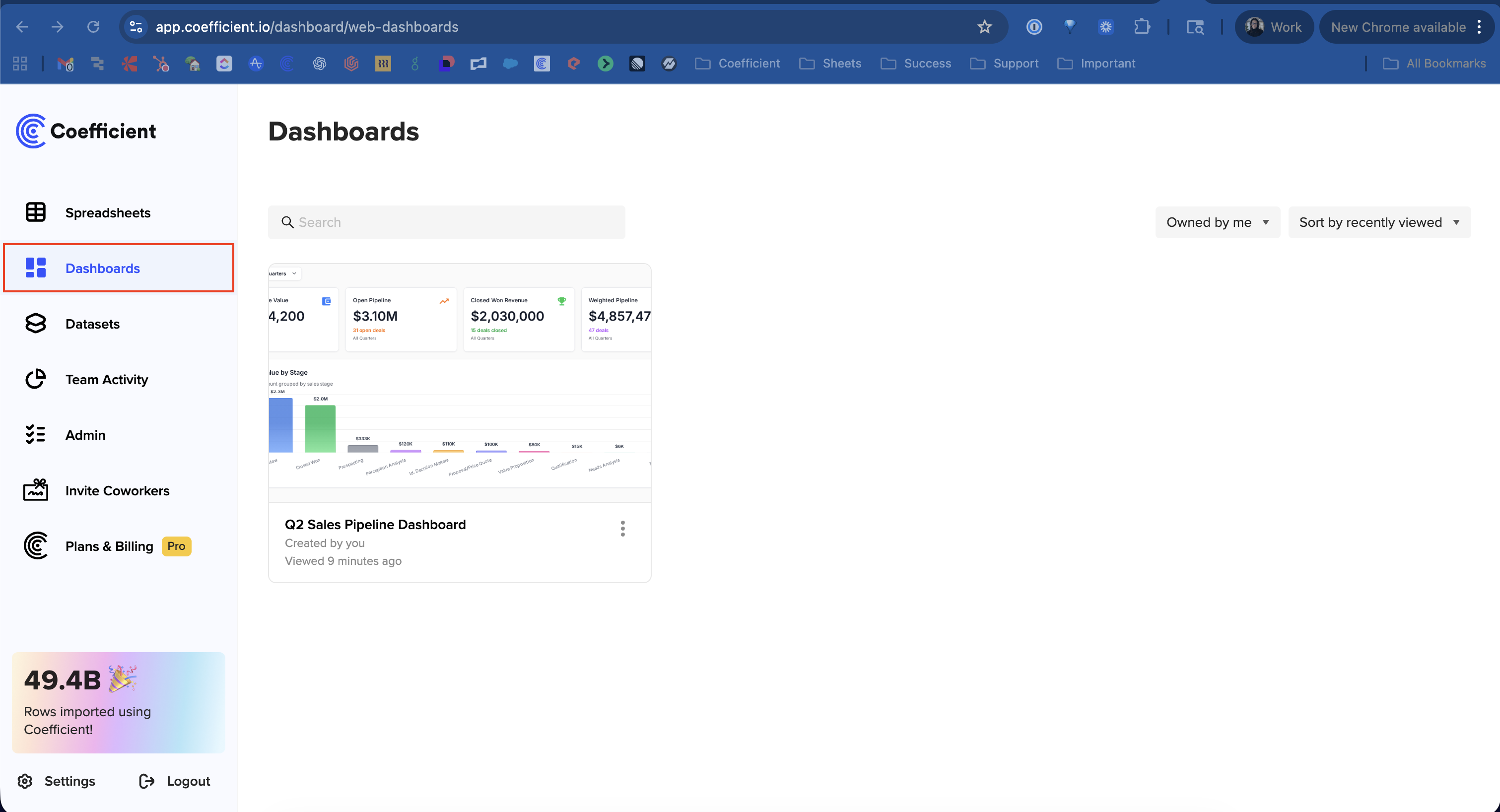Open Datasets from the sidebar
This screenshot has height=812, width=1500.
point(119,324)
